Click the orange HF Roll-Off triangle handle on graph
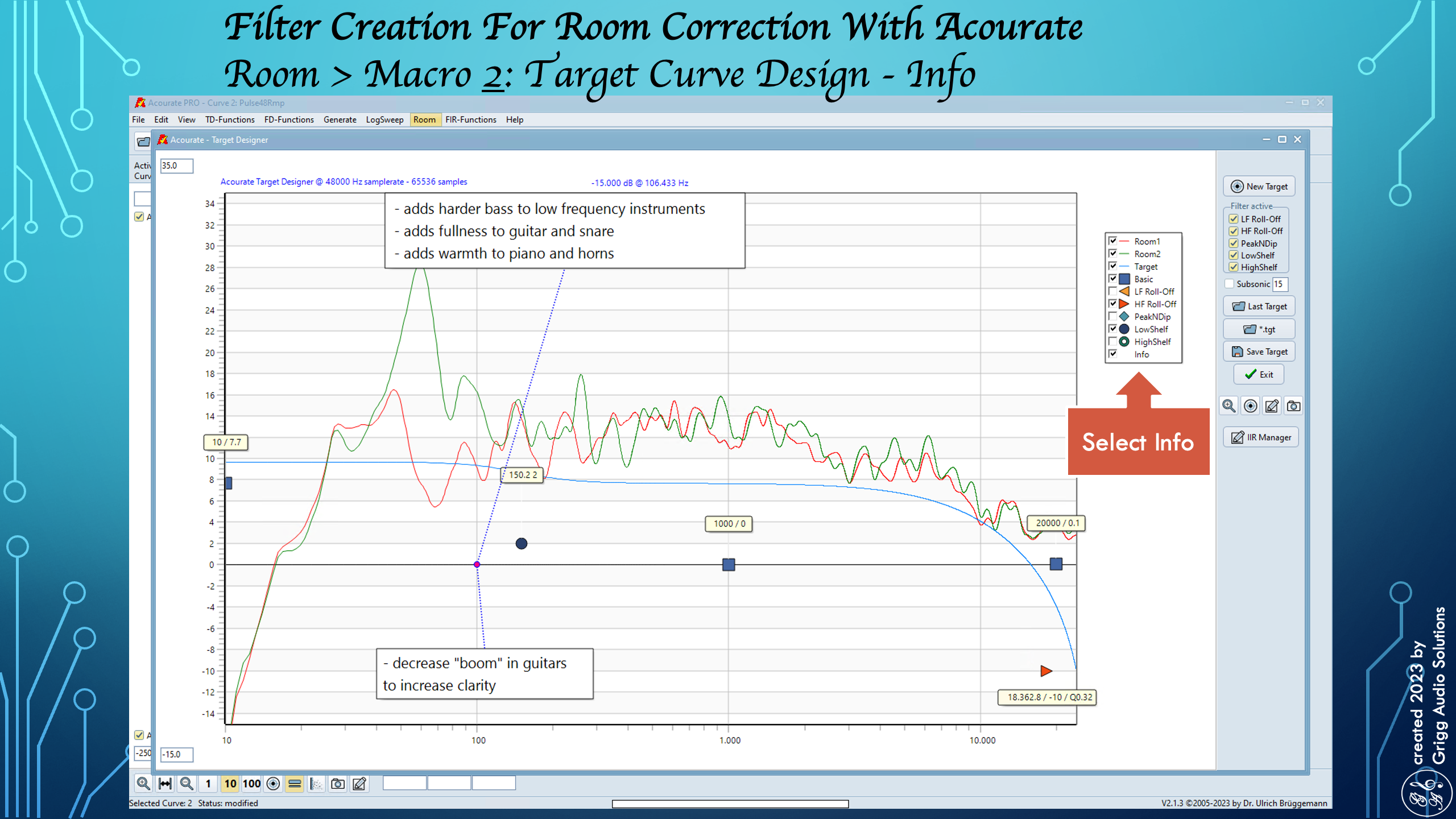 tap(1046, 671)
